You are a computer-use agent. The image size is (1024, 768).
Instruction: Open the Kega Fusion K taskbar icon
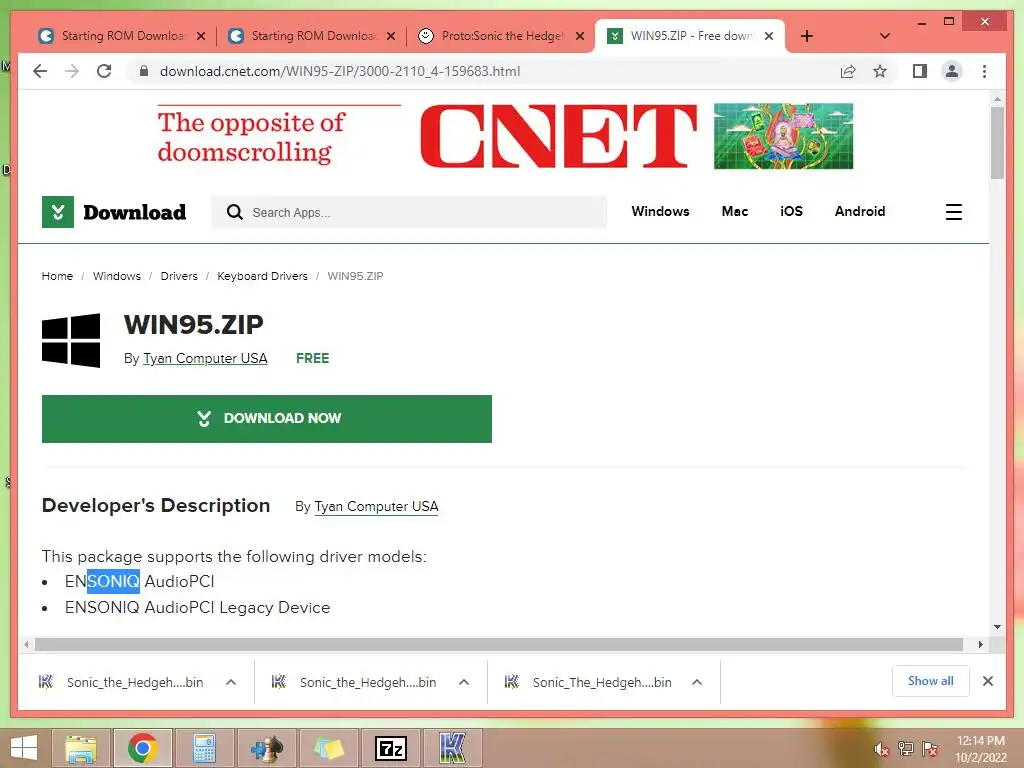(x=453, y=748)
